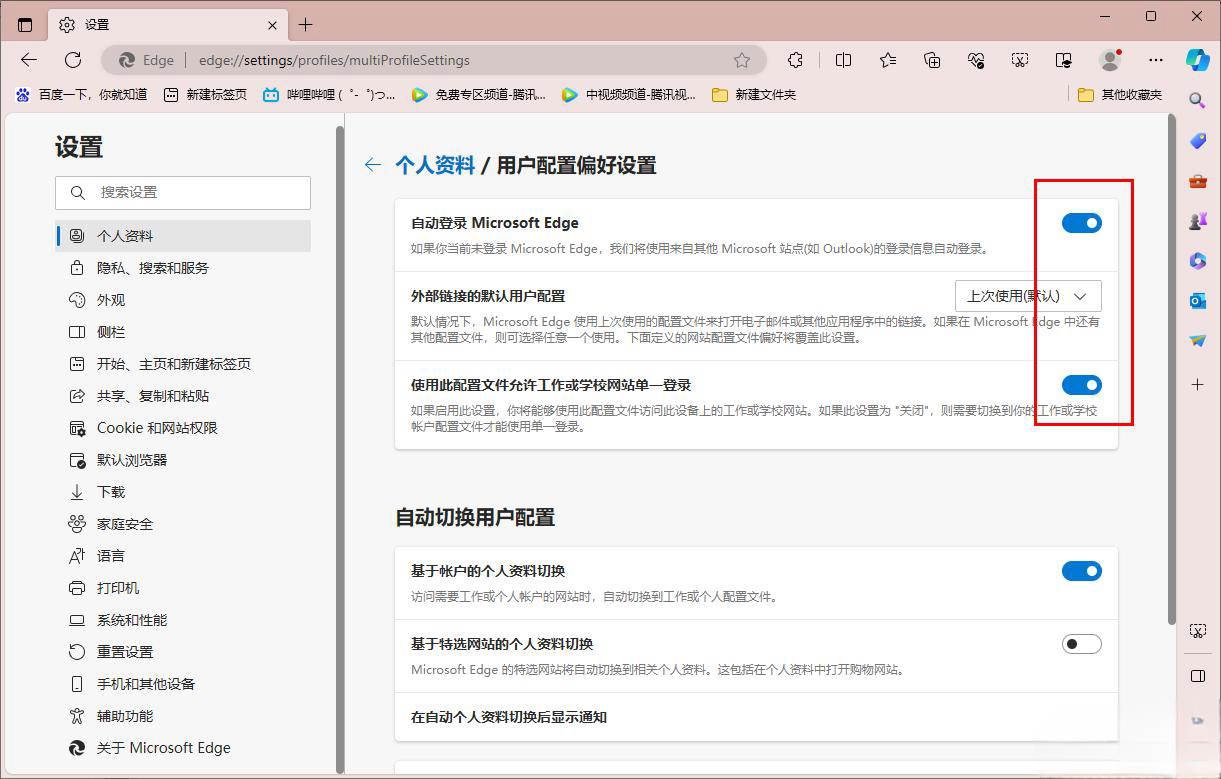Image resolution: width=1221 pixels, height=779 pixels.
Task: Customize sidebar with plus icon
Action: tap(1198, 384)
